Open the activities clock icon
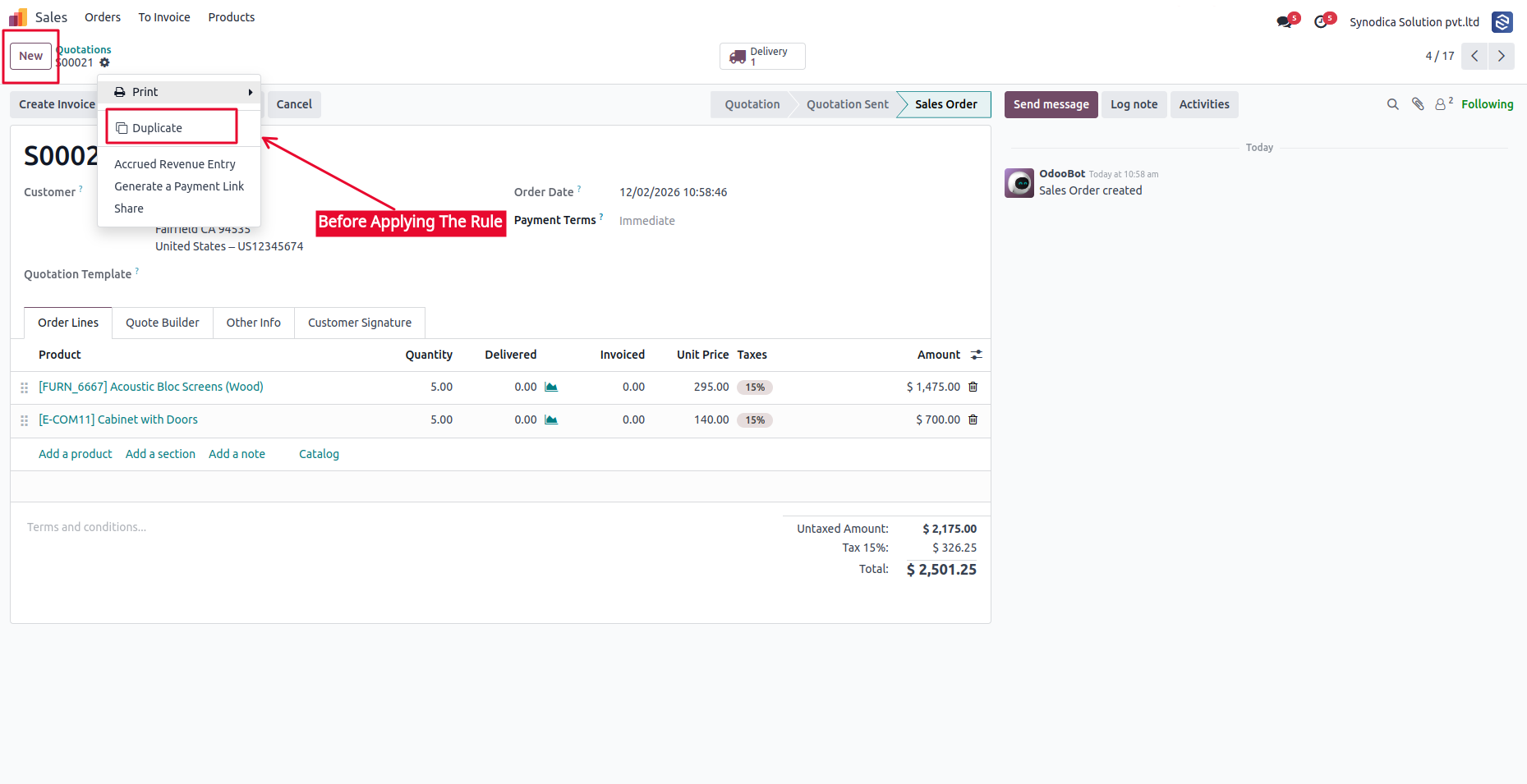 [1321, 22]
